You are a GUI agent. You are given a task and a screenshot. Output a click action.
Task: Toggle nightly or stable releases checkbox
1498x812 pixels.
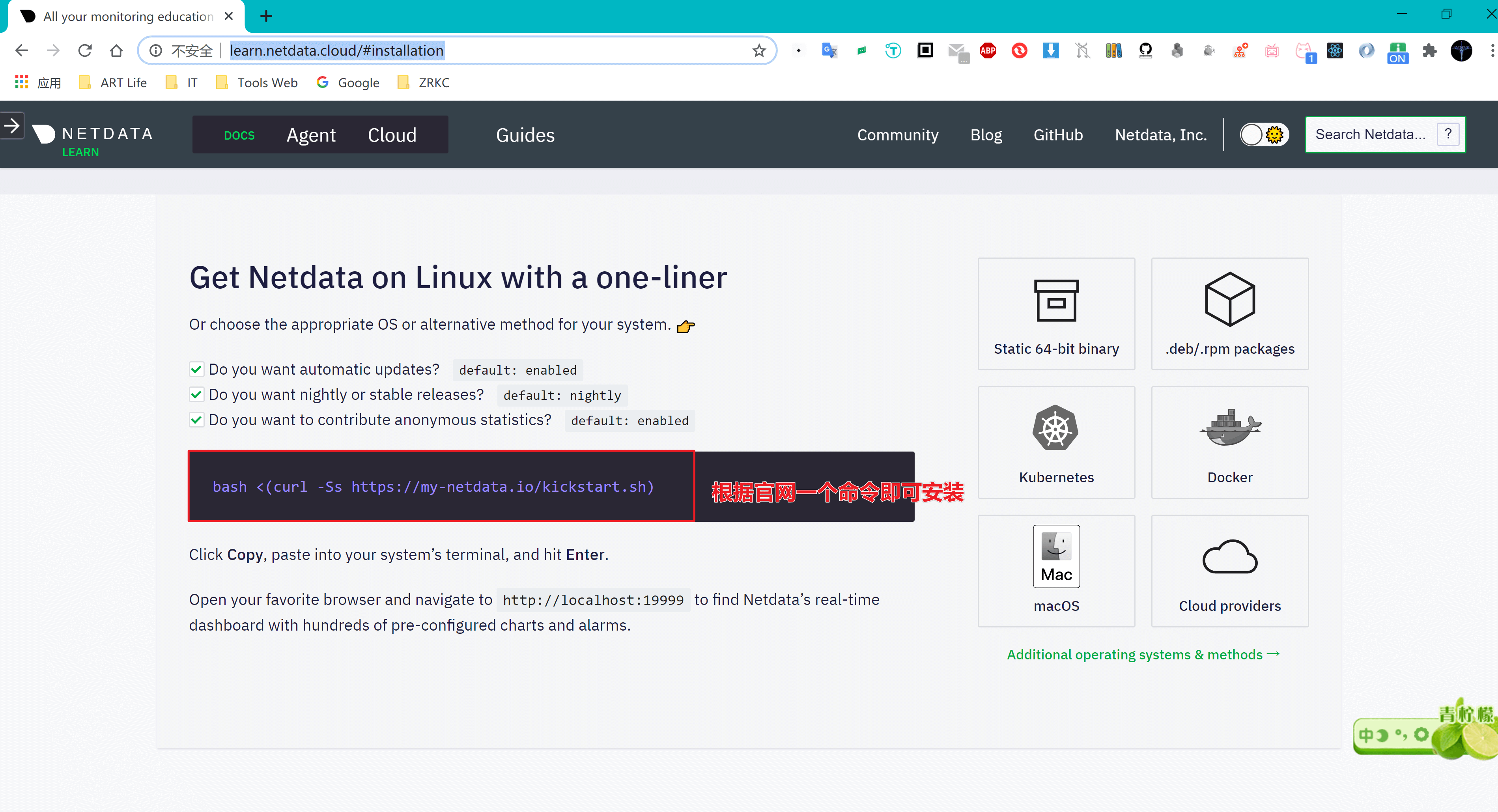196,395
